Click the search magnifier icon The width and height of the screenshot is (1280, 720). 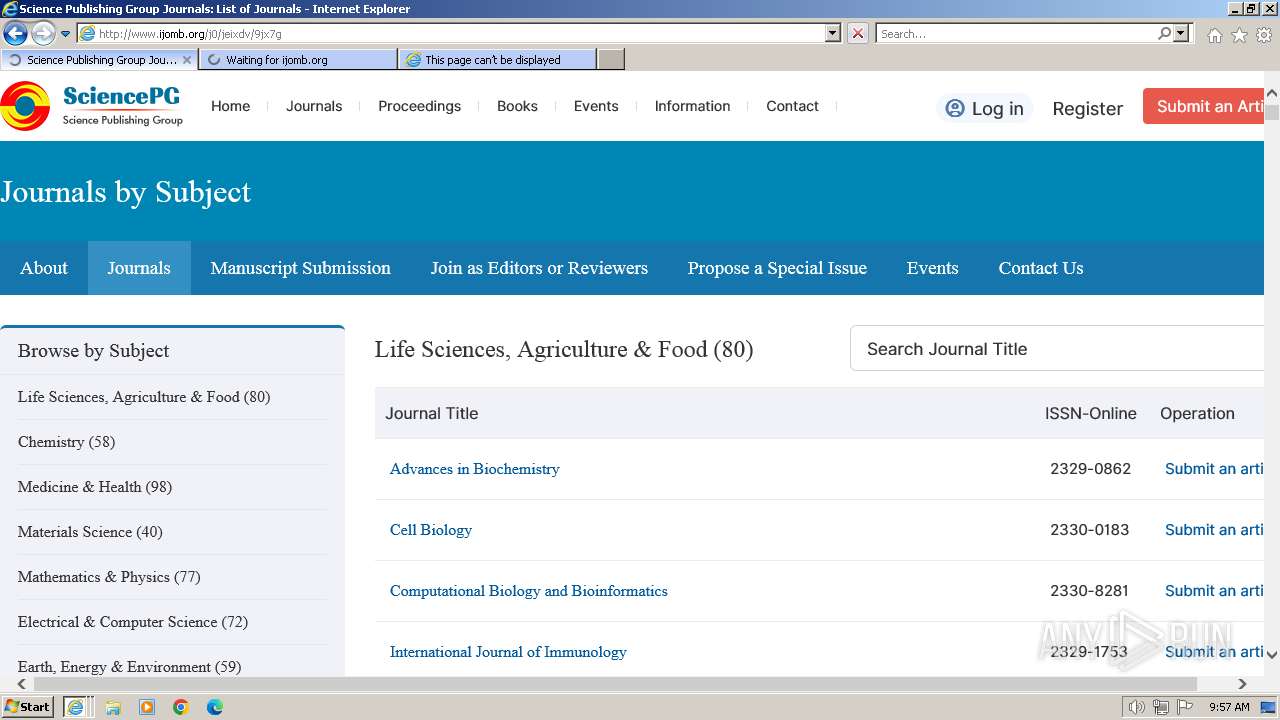[x=1164, y=33]
